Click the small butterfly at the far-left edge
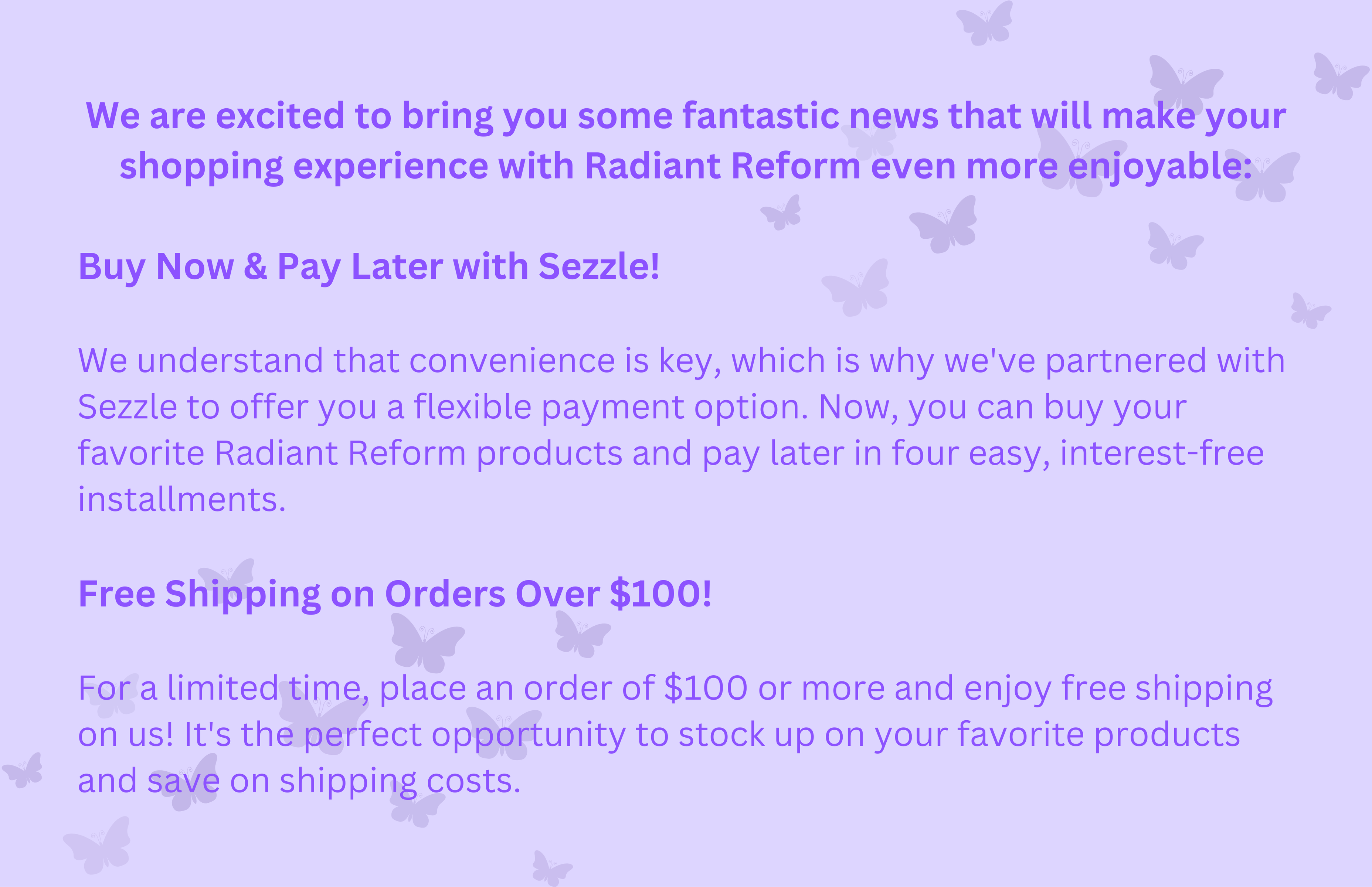1372x887 pixels. [23, 770]
